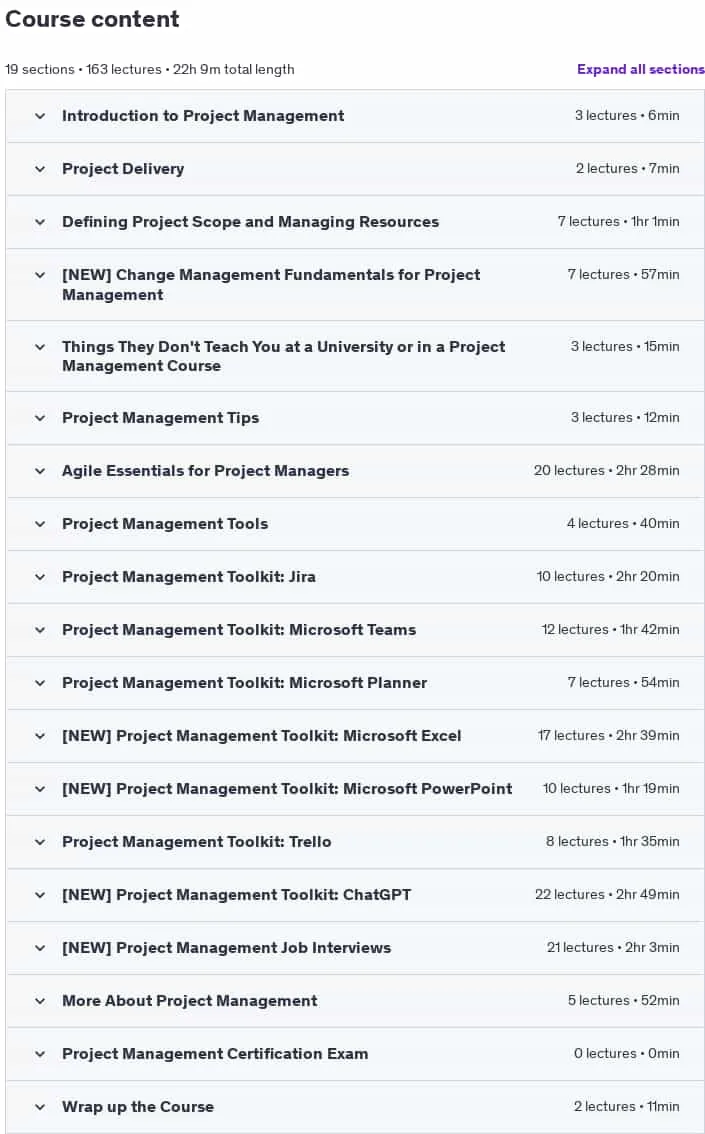The height and width of the screenshot is (1134, 705).
Task: Expand Agile Essentials for Project Managers chevron
Action: 40,471
